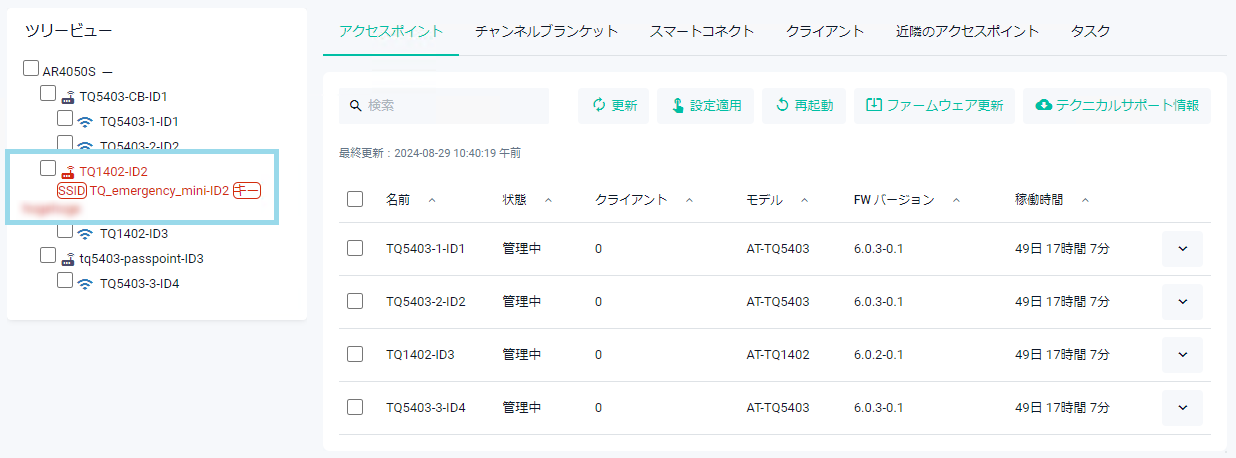Click the Wi-Fi icon beside TQ5403-1-ID1
1236x458 pixels.
tap(86, 122)
